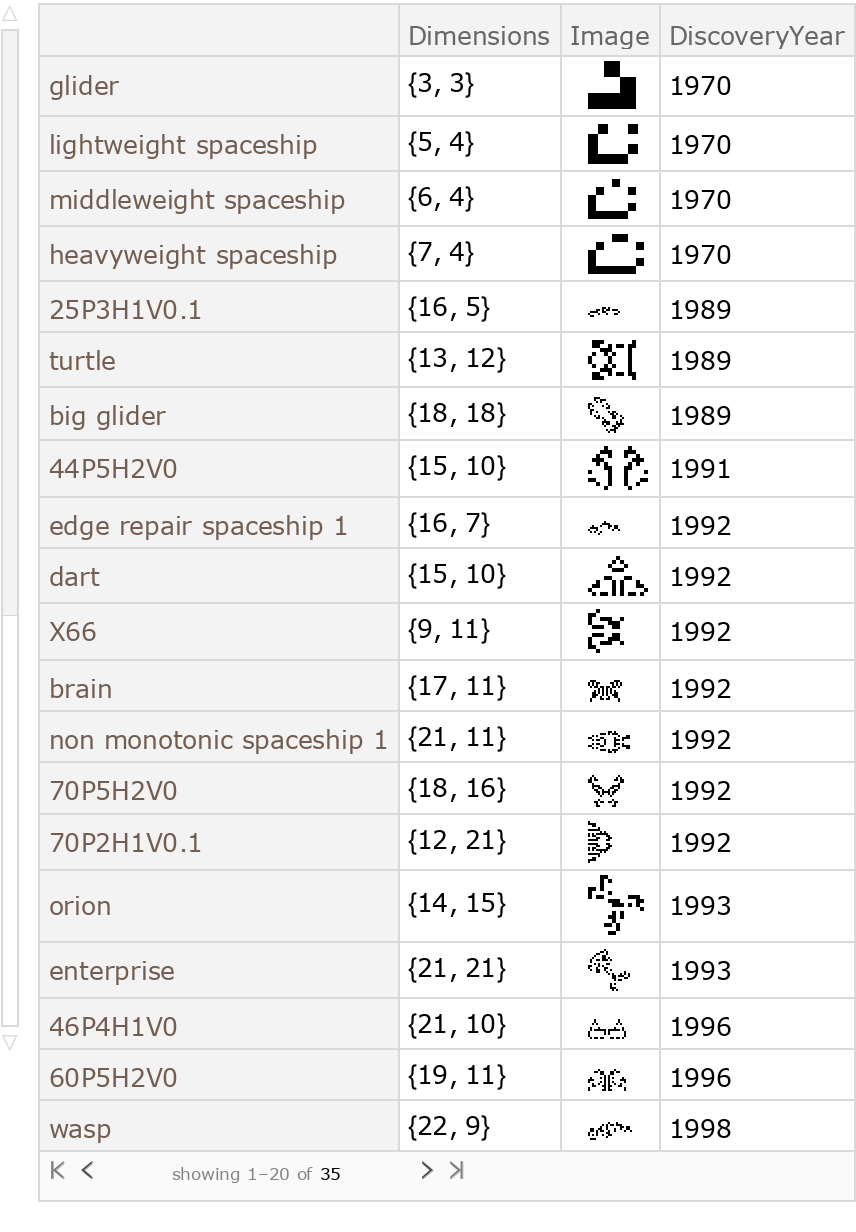Click the Dimensions column header
Screen dimensions: 856x1232
[479, 36]
